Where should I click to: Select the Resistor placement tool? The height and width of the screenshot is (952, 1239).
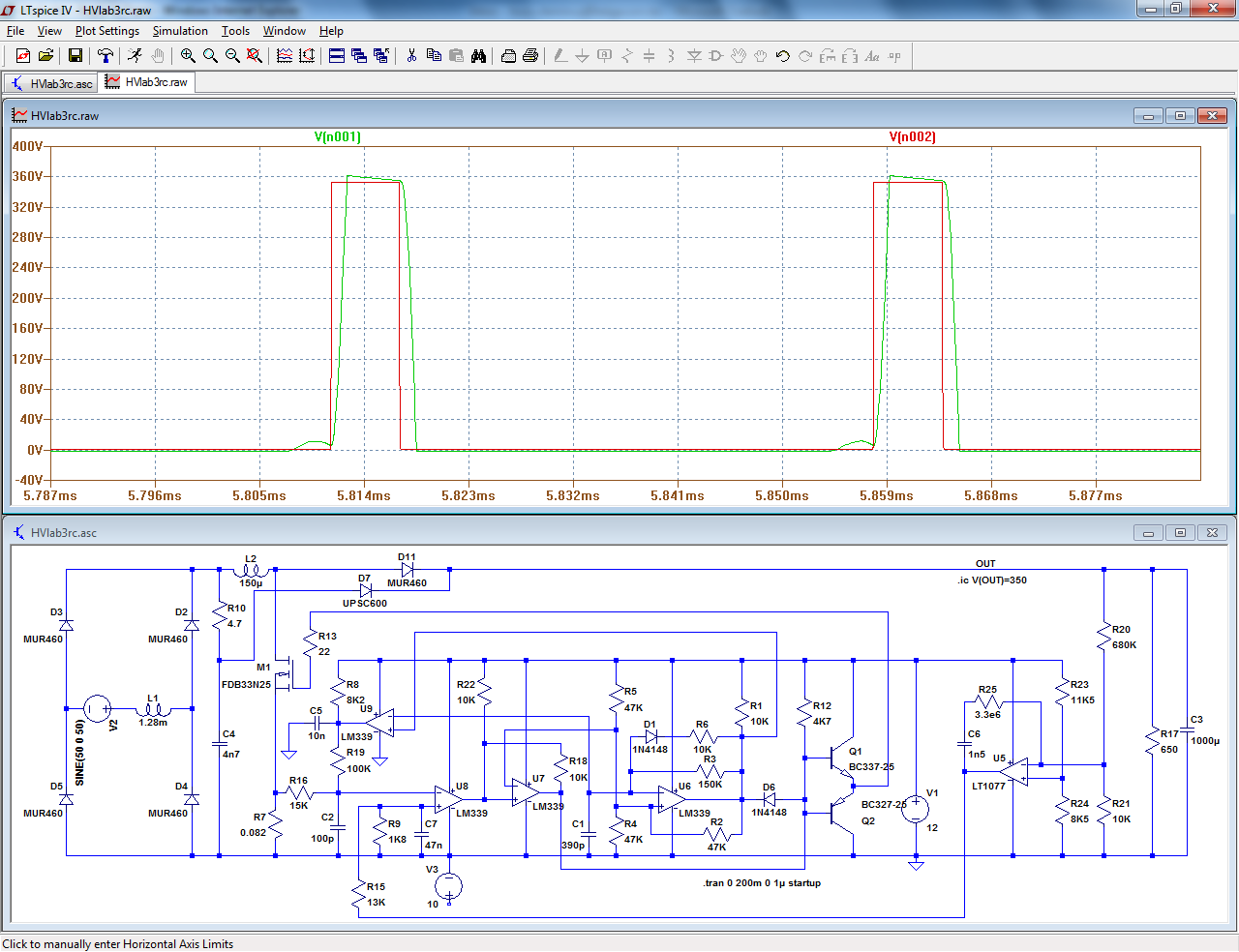(627, 56)
